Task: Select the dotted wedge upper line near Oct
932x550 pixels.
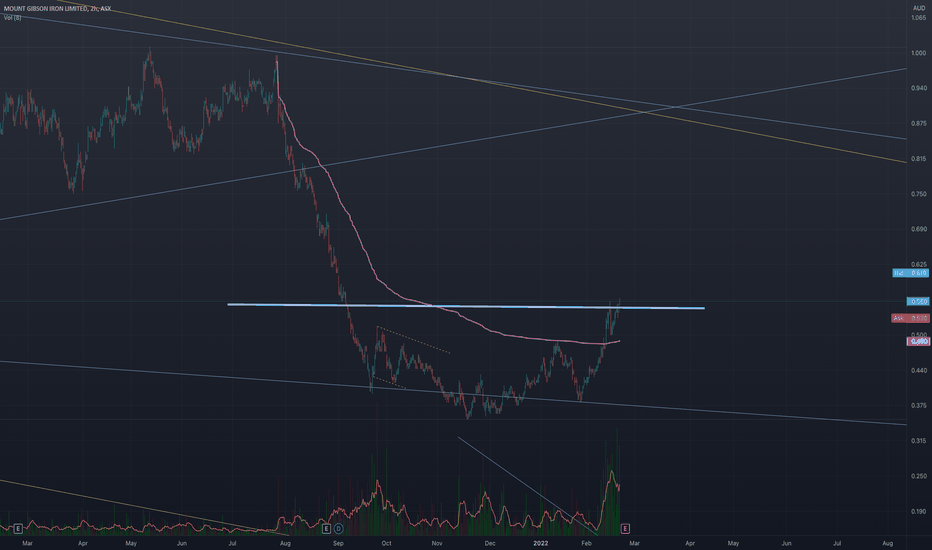Action: (414, 340)
